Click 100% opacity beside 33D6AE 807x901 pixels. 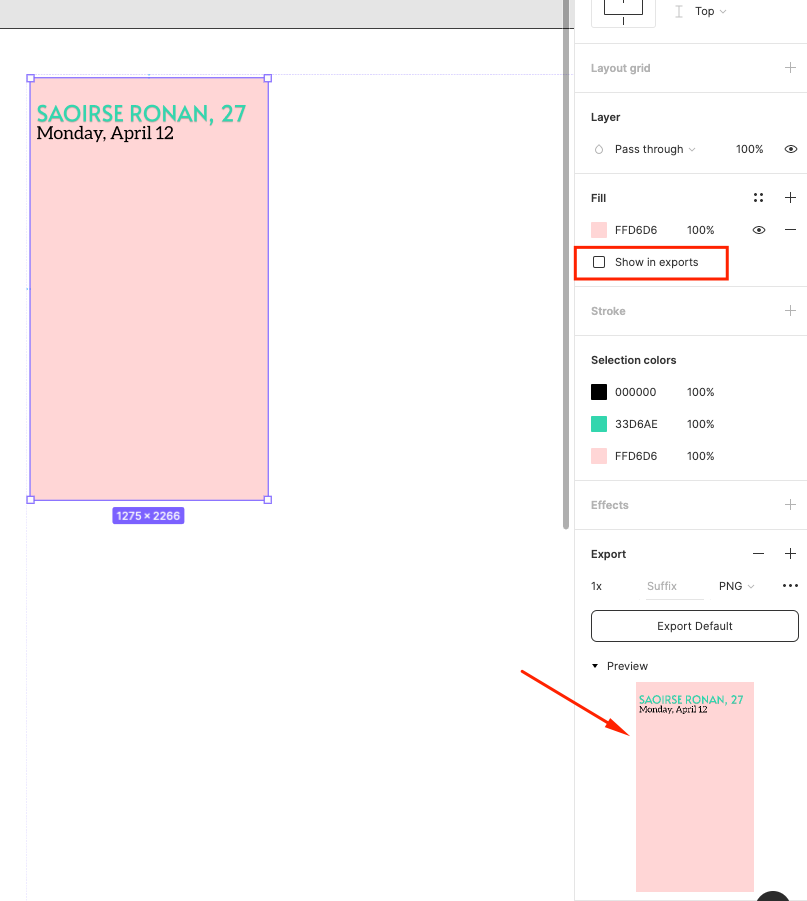click(701, 424)
